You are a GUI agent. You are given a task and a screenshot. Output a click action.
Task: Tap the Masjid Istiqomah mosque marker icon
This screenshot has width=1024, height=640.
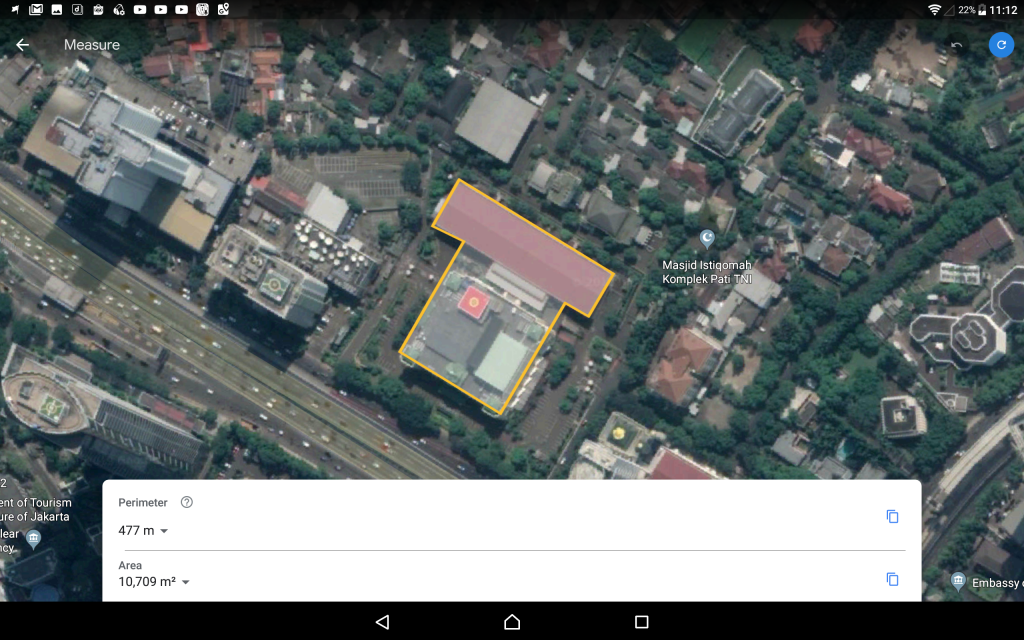pyautogui.click(x=708, y=238)
